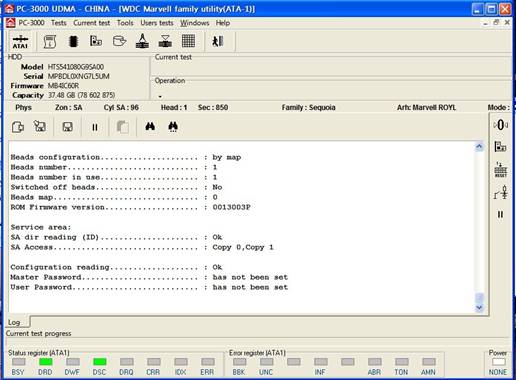
Task: Click the TON error register indicator
Action: (x=401, y=362)
